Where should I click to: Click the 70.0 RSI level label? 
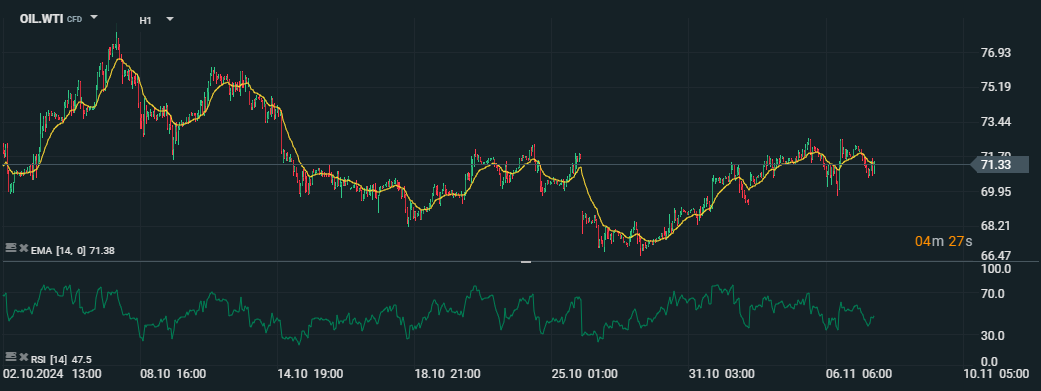point(998,293)
